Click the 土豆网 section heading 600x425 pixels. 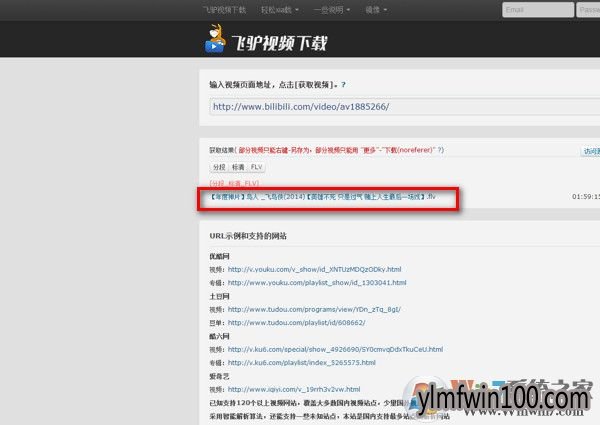[219, 296]
